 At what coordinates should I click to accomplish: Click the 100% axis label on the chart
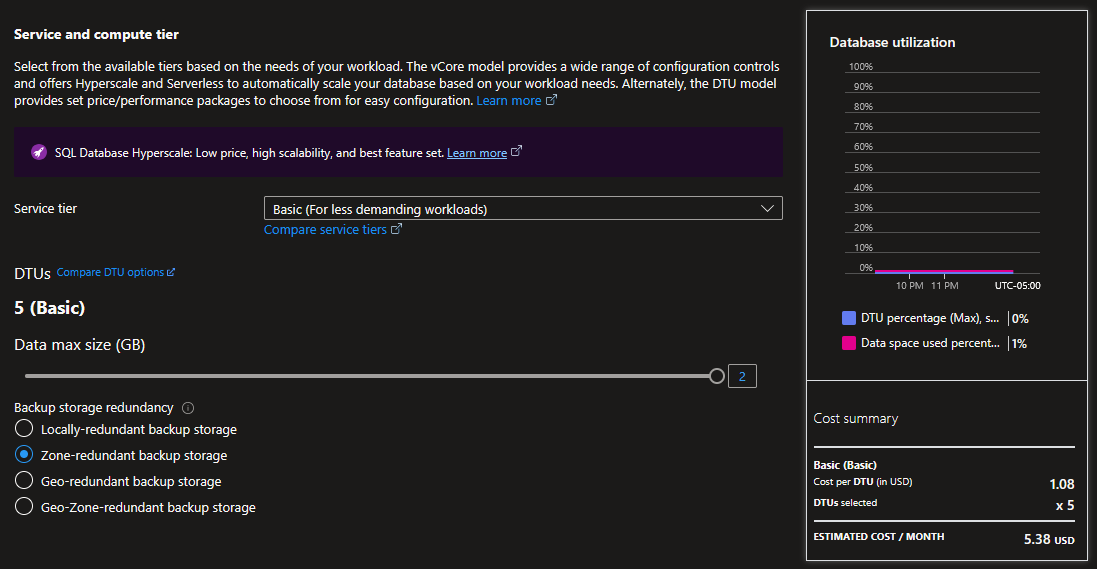tap(861, 66)
